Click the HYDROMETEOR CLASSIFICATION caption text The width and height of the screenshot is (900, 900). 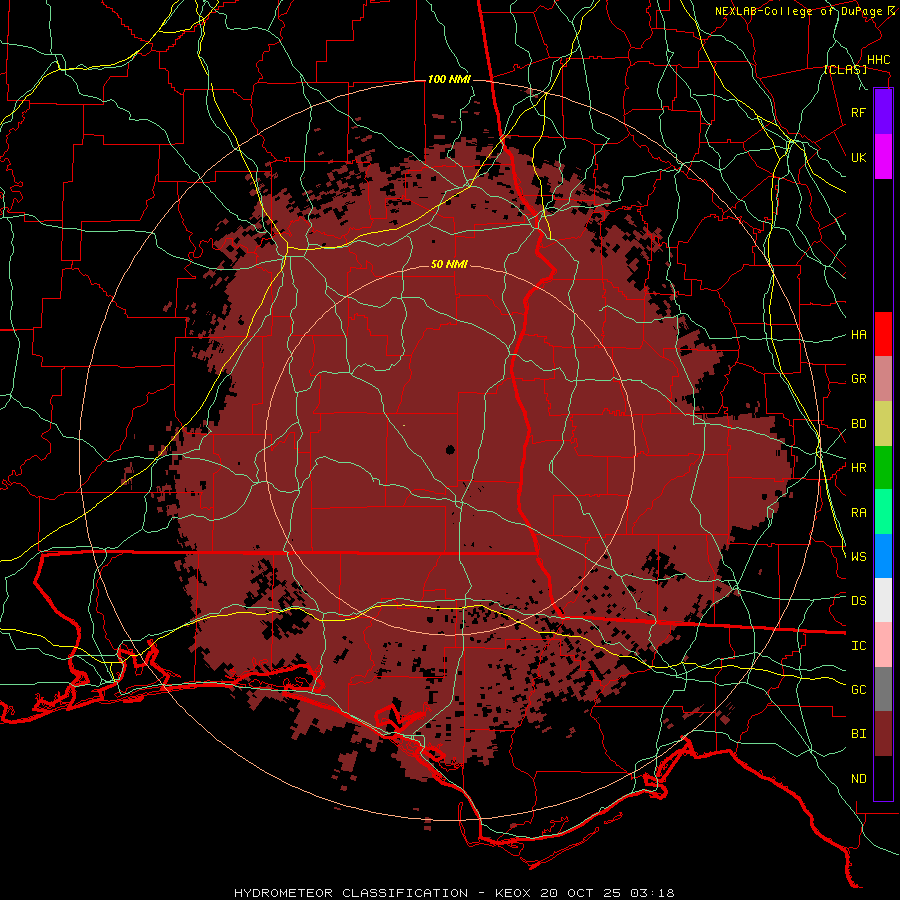point(351,893)
